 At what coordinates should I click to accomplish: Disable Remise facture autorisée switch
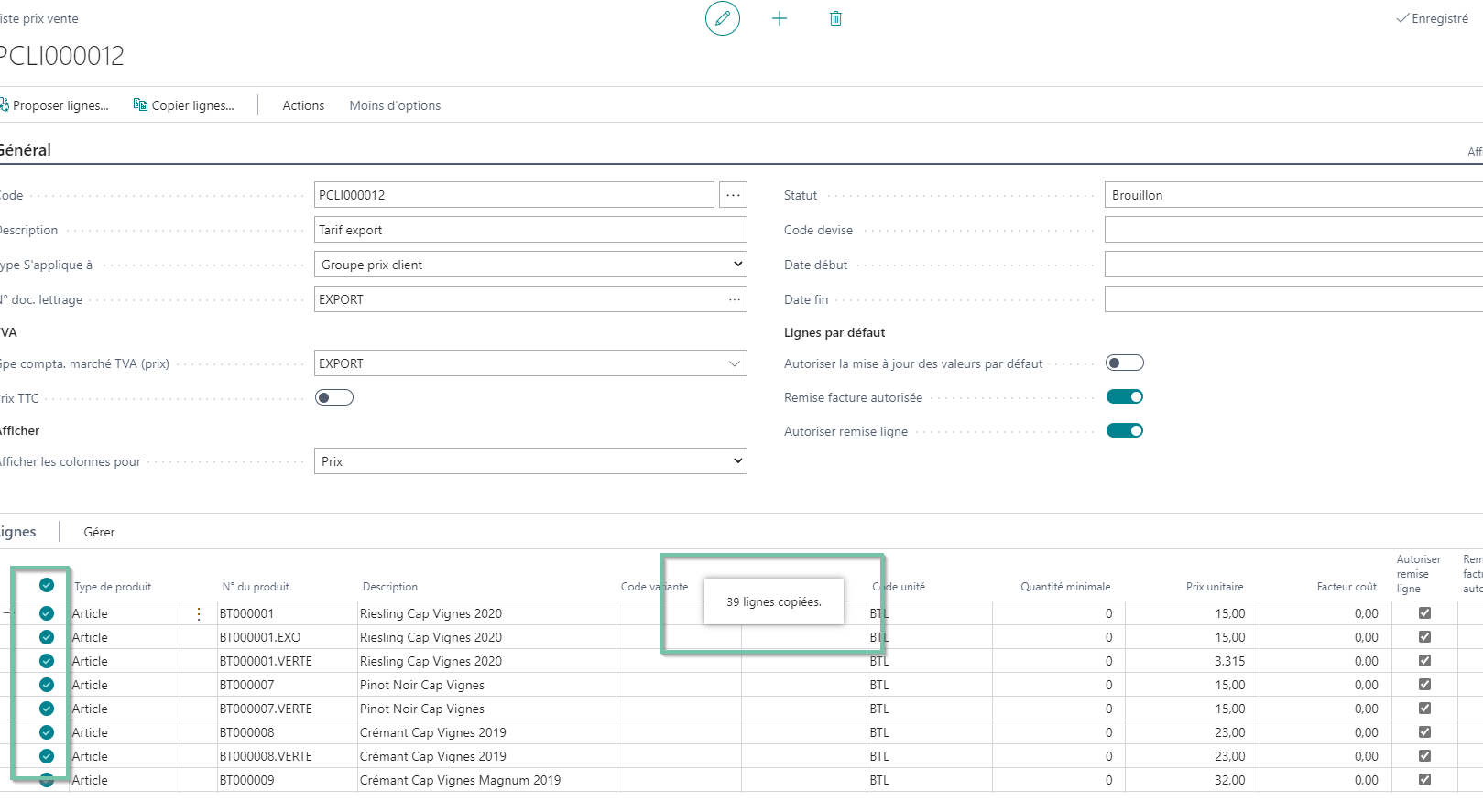point(1125,396)
